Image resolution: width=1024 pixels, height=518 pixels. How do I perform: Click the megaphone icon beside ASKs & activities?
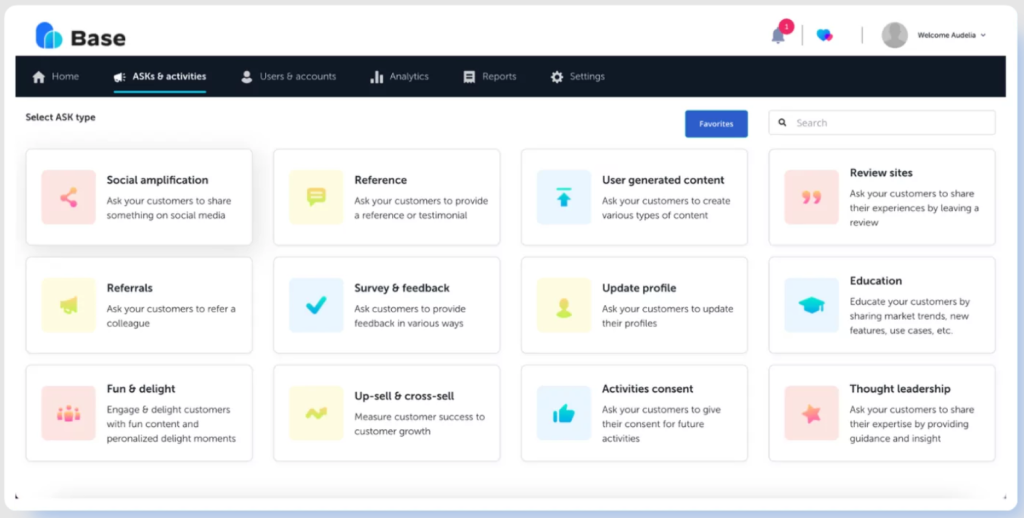pyautogui.click(x=120, y=77)
